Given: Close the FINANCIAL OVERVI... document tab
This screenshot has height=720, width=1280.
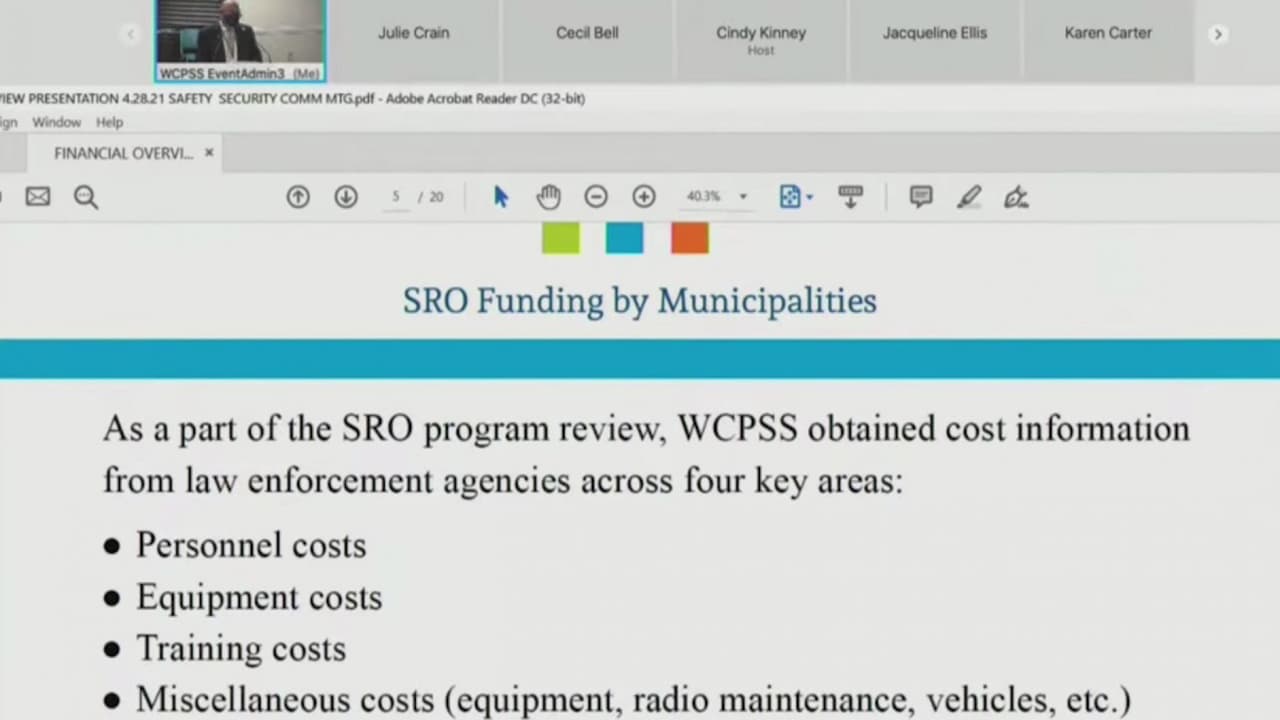Looking at the screenshot, I should click(x=209, y=153).
